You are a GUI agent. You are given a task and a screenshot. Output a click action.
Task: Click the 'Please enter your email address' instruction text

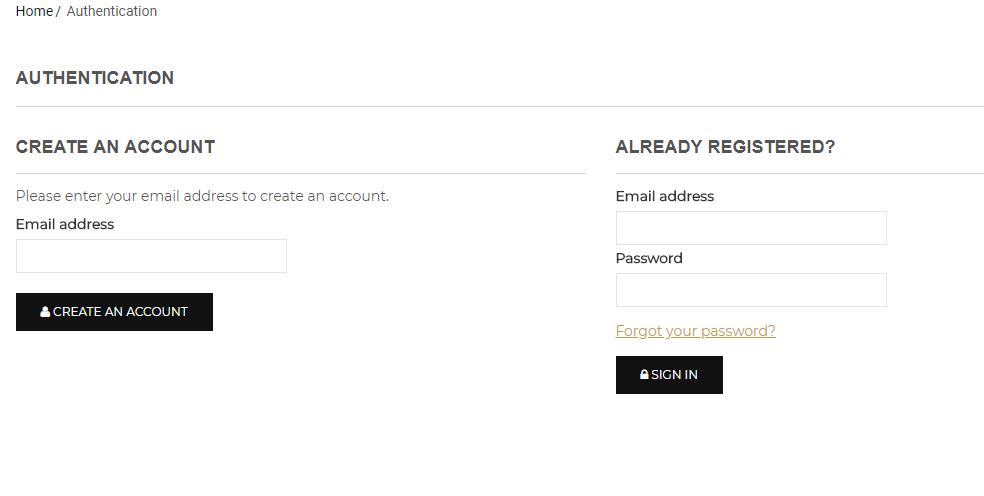pos(202,196)
